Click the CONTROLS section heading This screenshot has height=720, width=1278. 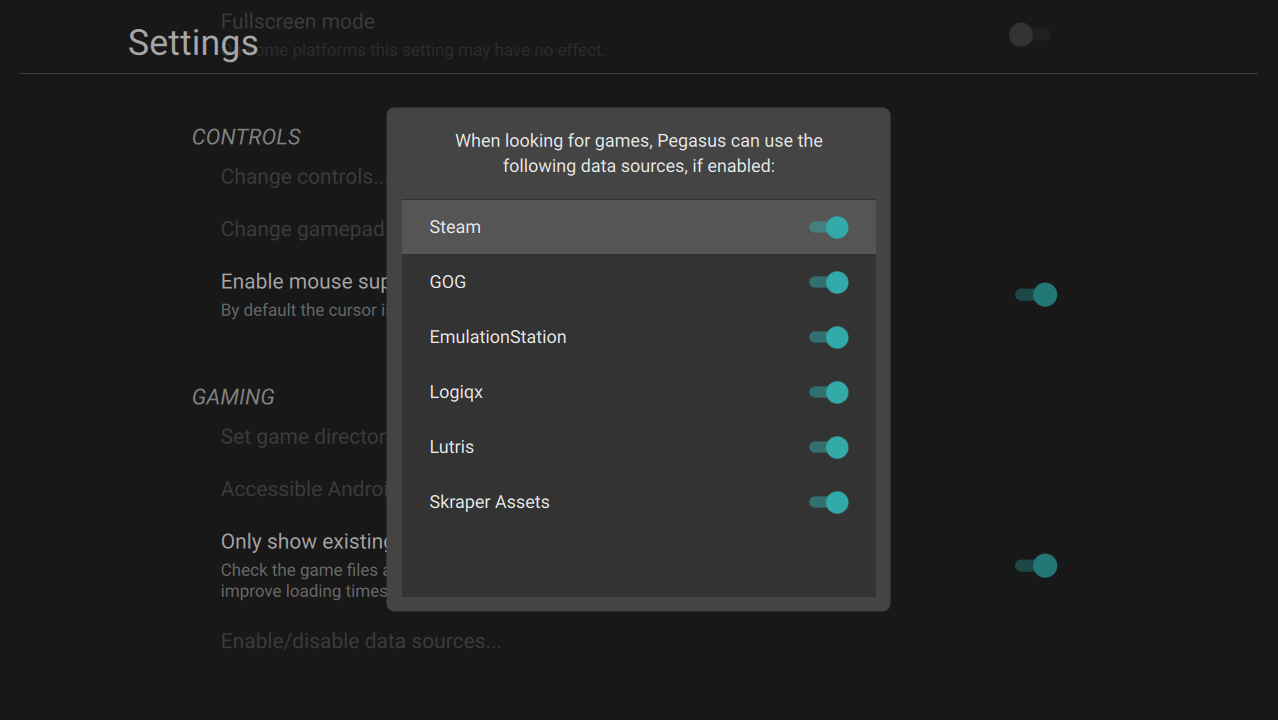pos(246,137)
